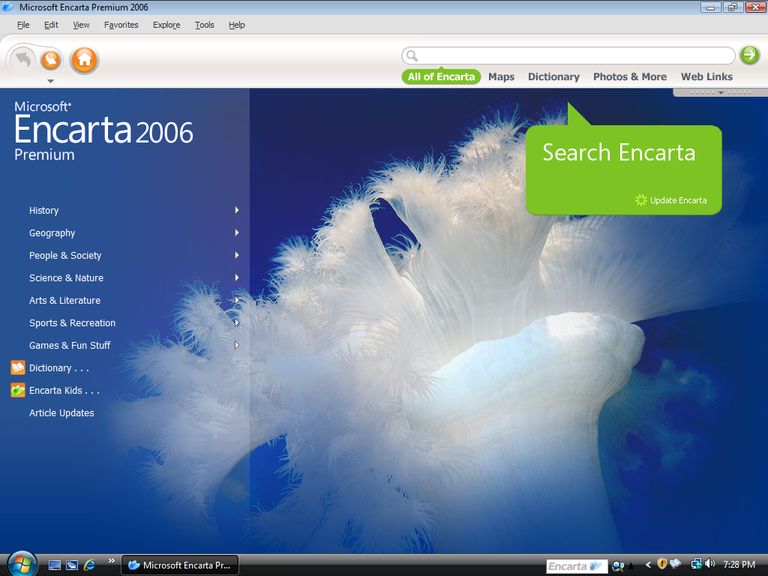Image resolution: width=768 pixels, height=576 pixels.
Task: Click the orange Forward navigation button
Action: 50,60
